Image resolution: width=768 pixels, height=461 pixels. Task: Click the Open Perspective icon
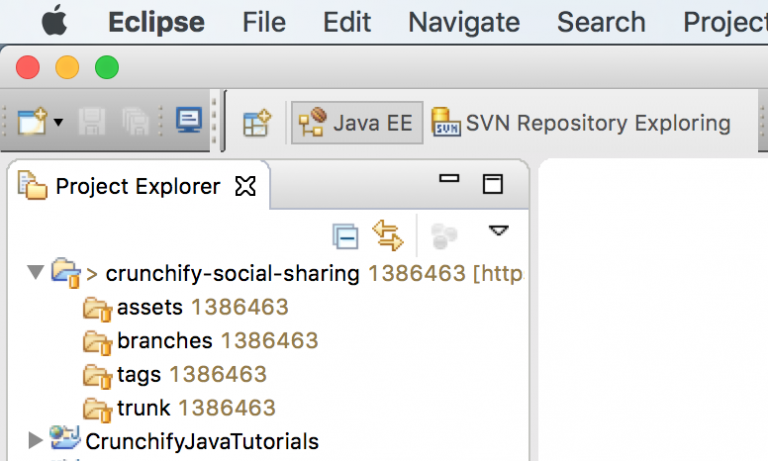click(258, 123)
